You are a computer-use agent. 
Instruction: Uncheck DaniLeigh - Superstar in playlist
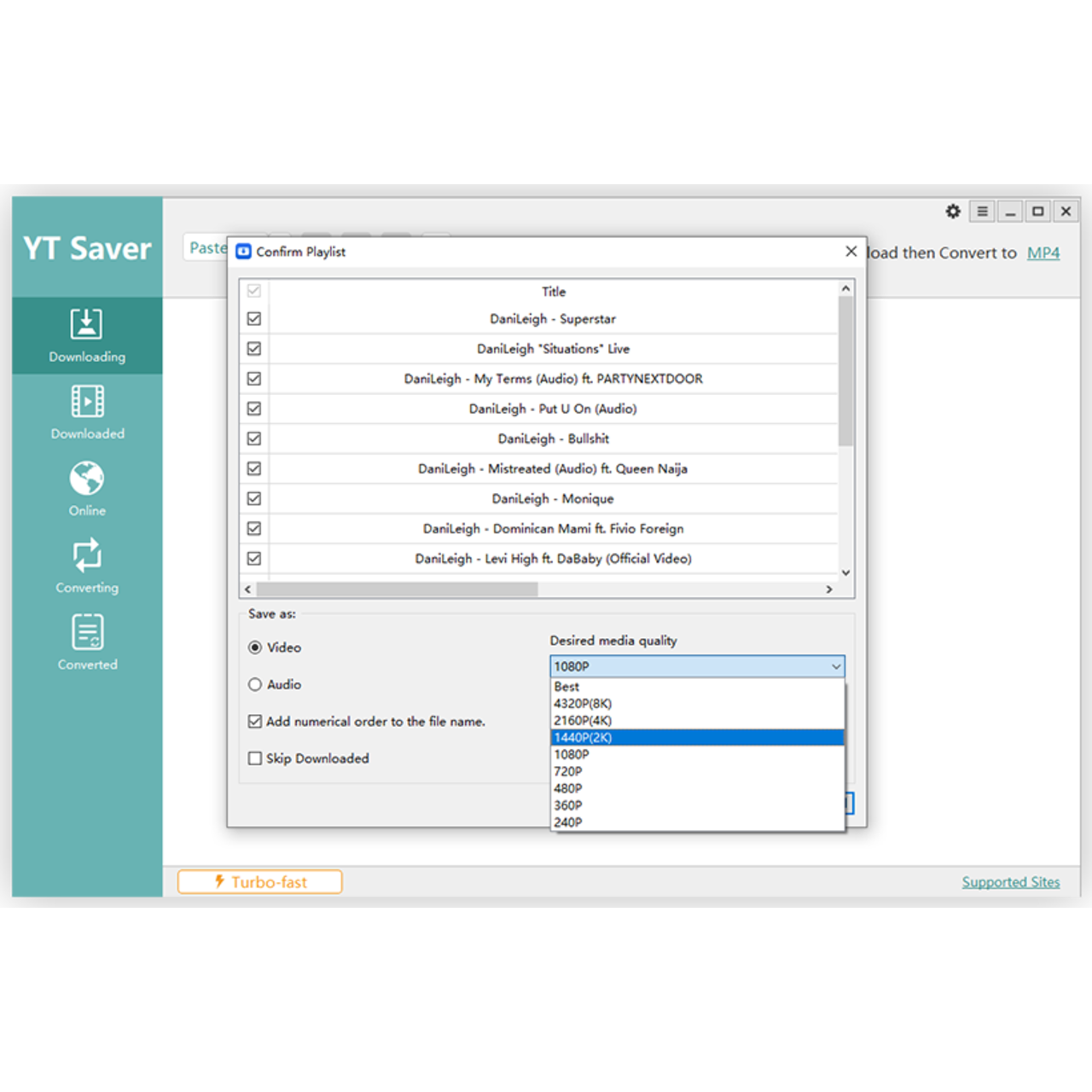254,319
